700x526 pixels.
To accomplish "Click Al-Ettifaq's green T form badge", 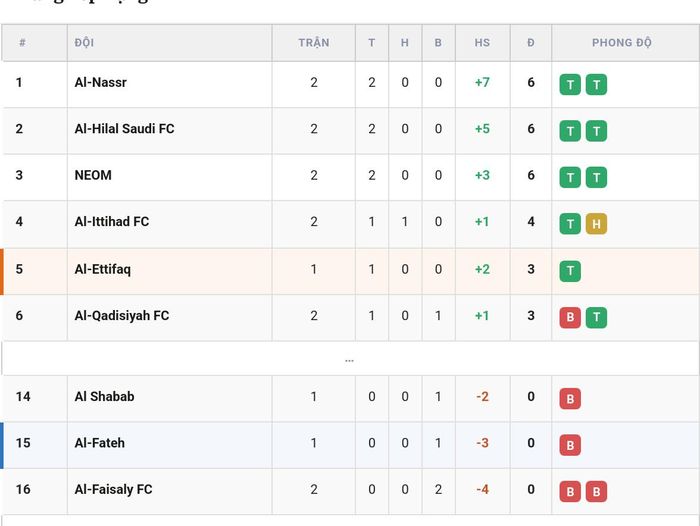I will (570, 271).
